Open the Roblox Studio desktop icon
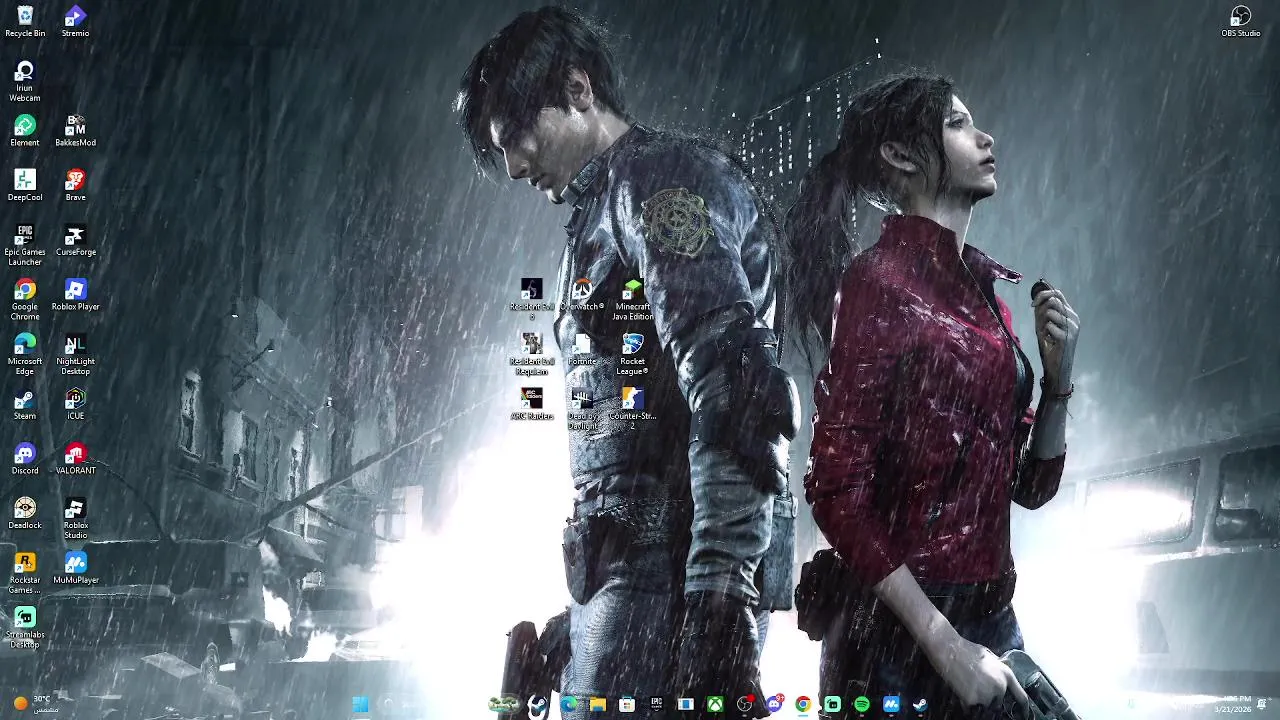 pos(75,520)
